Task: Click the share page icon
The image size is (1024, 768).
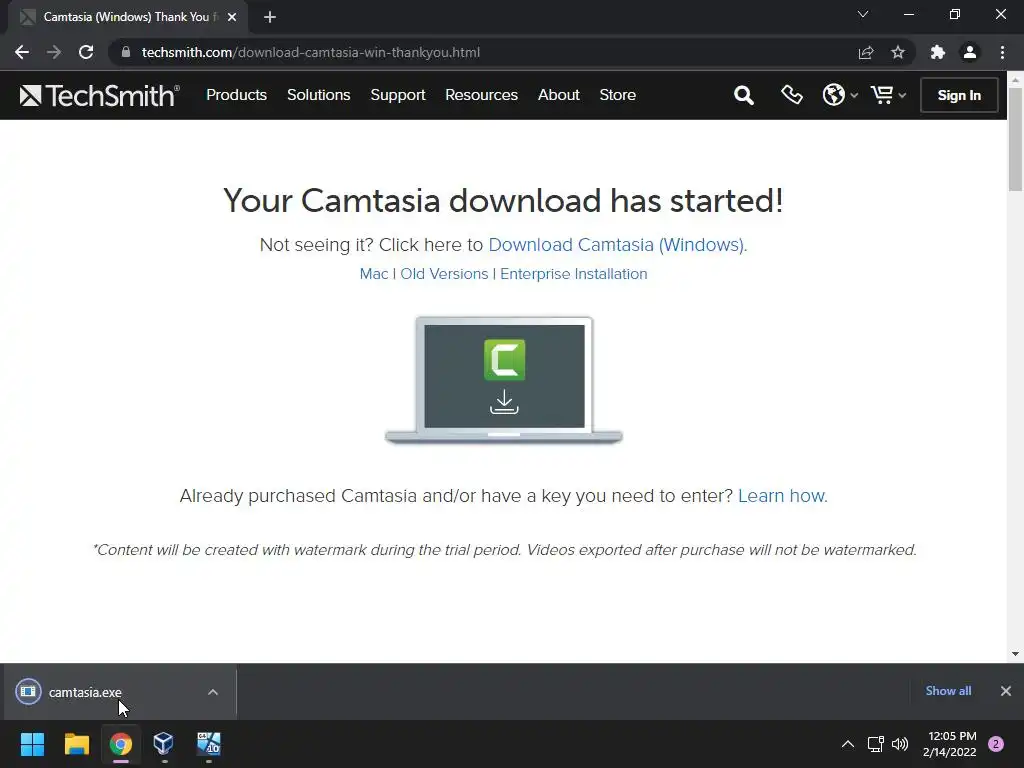Action: click(865, 52)
